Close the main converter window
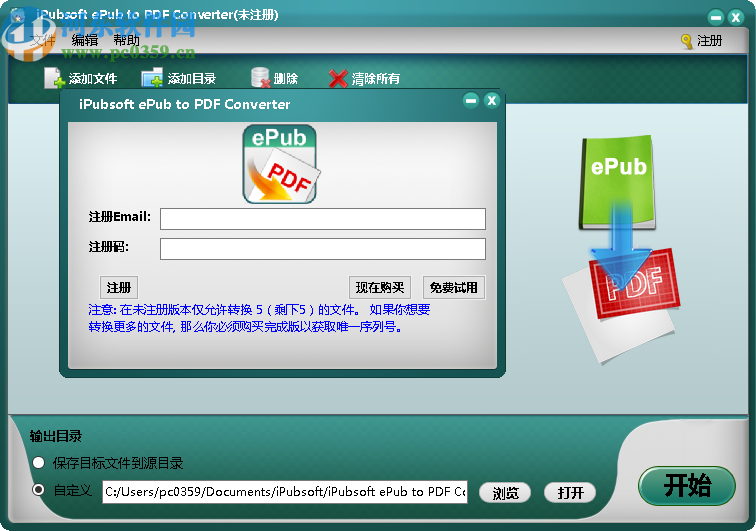This screenshot has height=531, width=756. click(736, 18)
